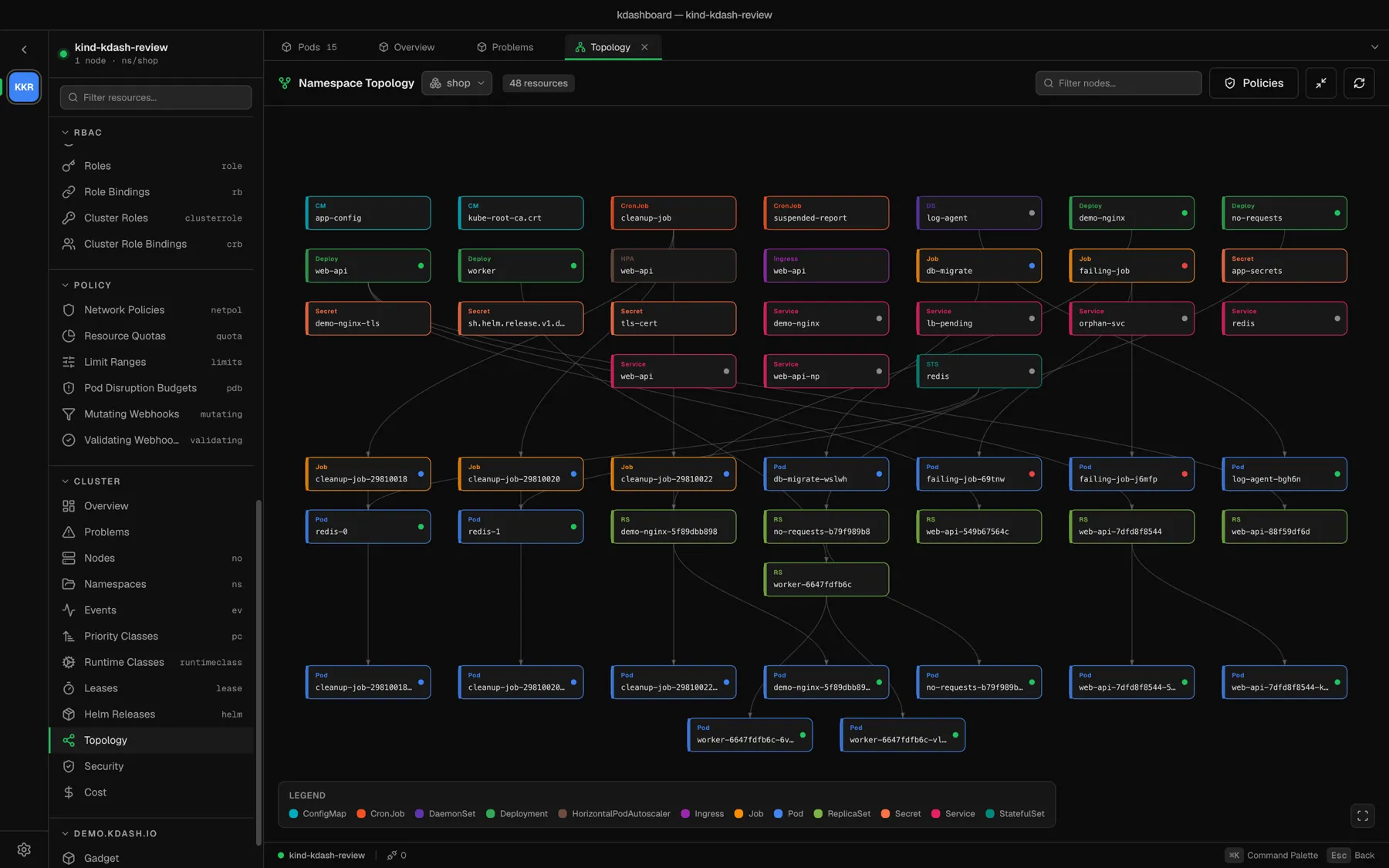Open settings gear in left rail
1389x868 pixels.
24,849
